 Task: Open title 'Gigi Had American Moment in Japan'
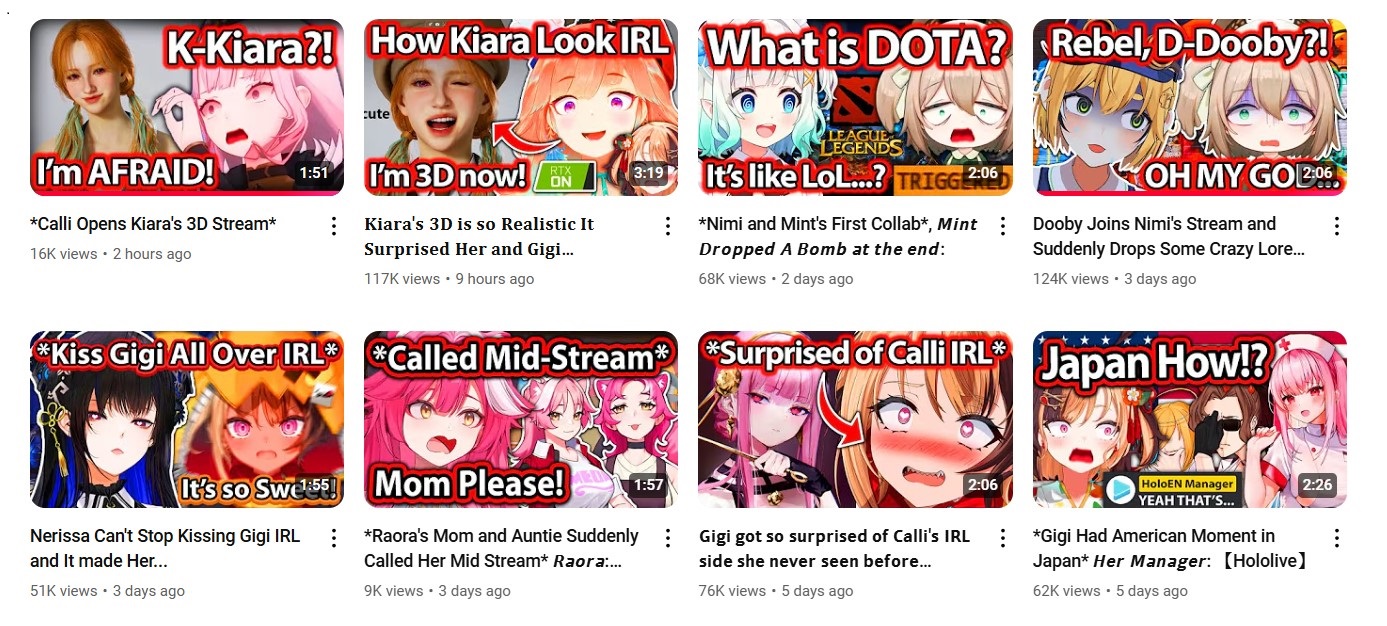[1153, 536]
